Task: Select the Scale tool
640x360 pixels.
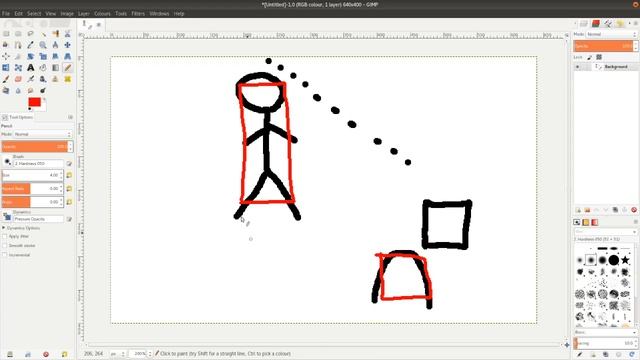Action: tap(43, 56)
